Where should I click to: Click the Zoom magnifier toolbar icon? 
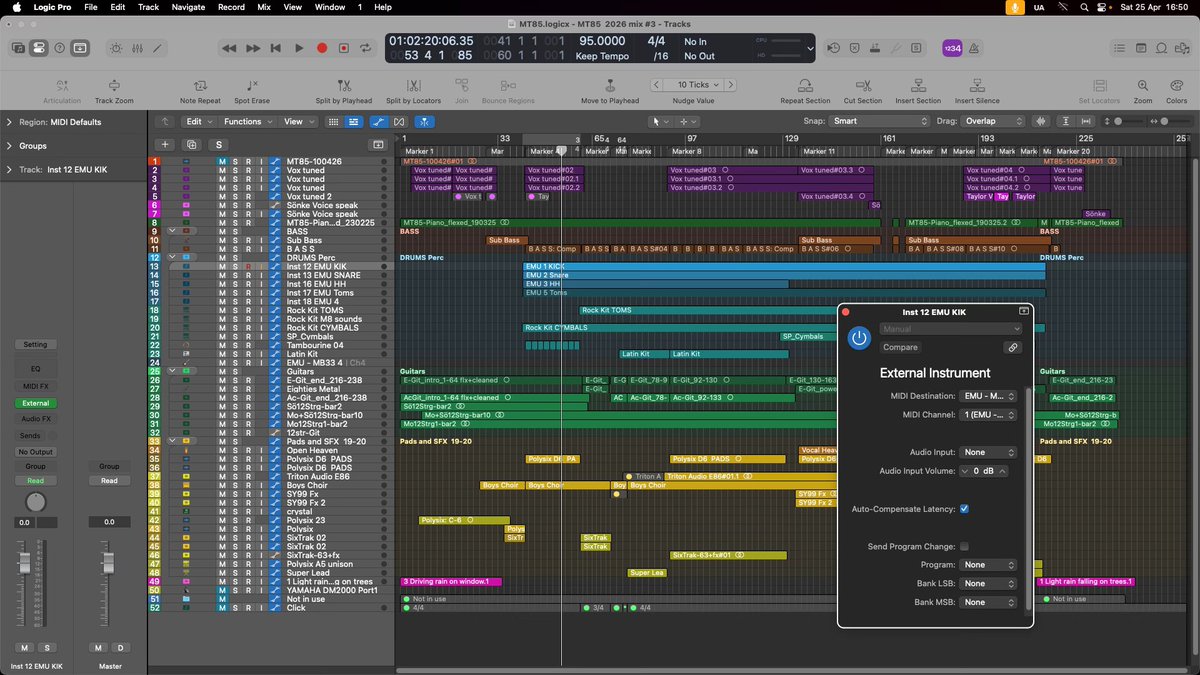[x=1143, y=86]
